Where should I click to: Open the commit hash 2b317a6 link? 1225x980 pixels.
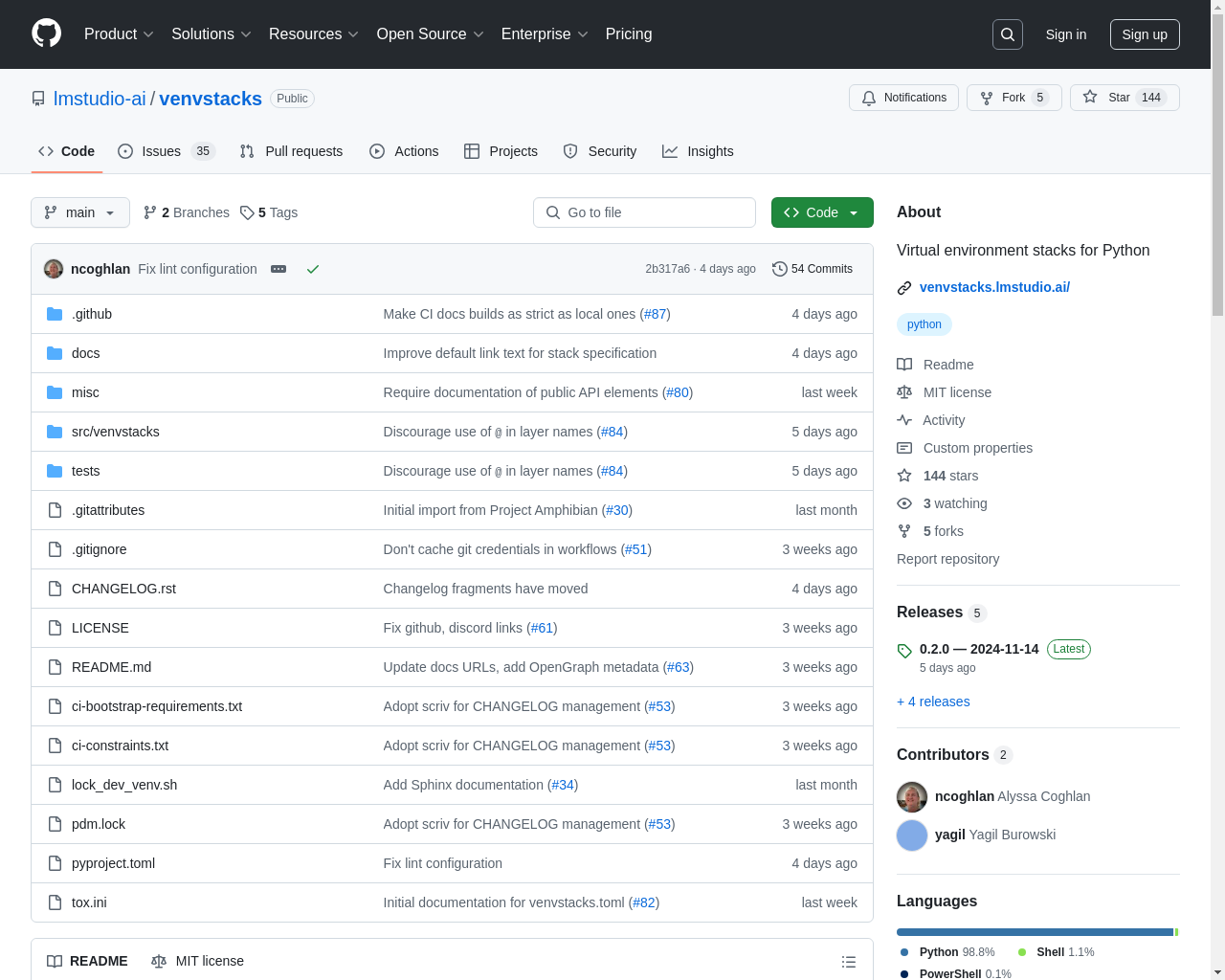(x=667, y=269)
